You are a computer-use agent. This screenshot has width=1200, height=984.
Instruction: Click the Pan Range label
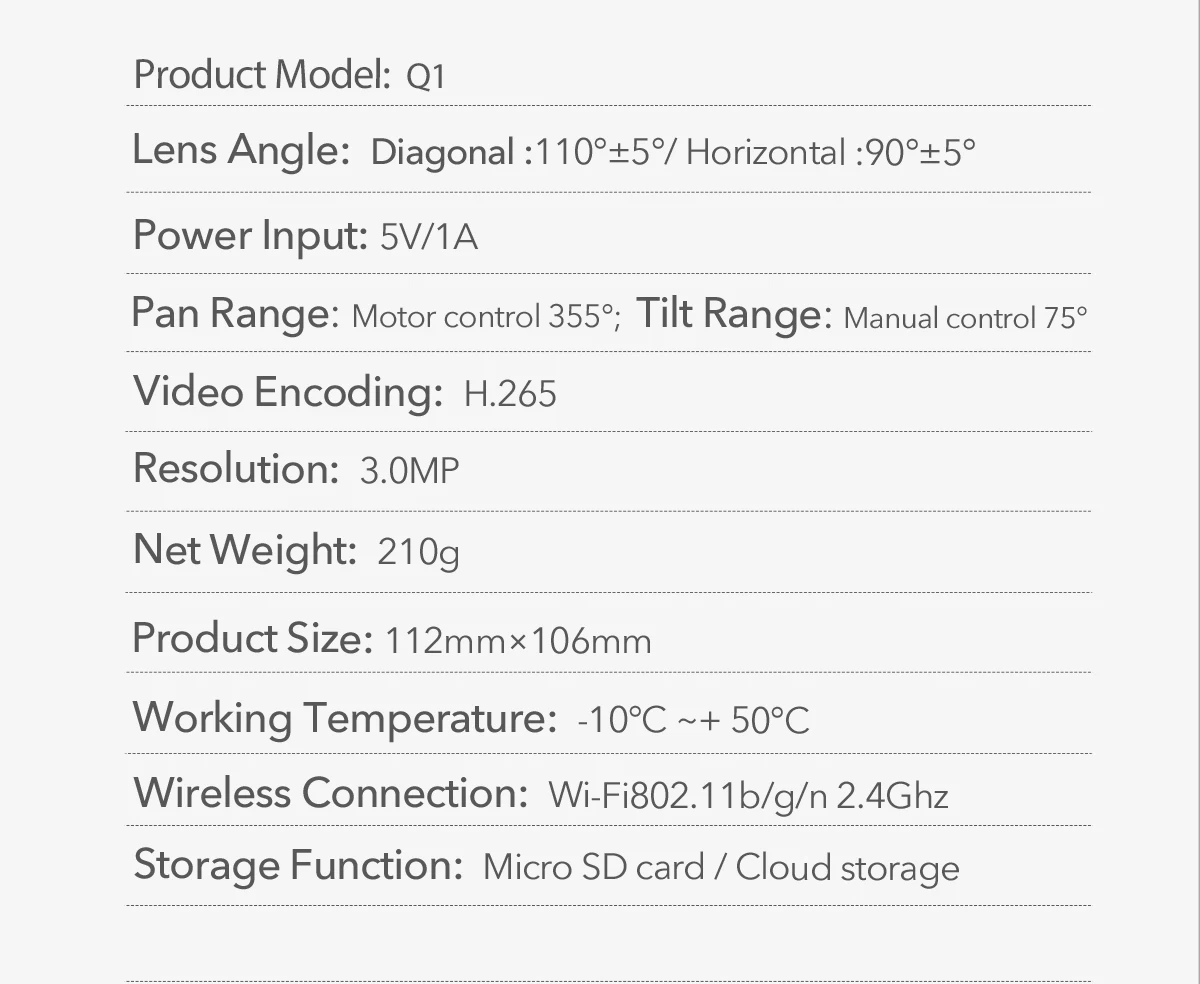236,313
